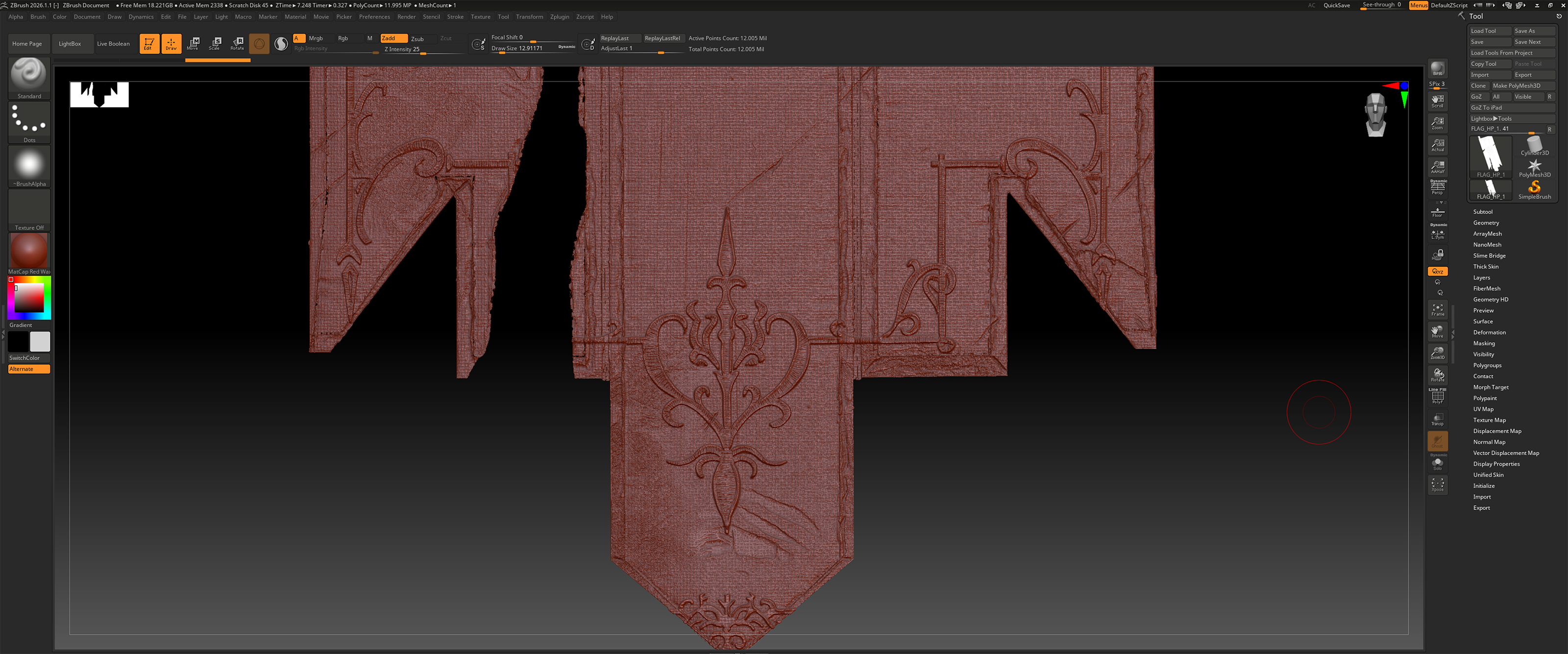Click the BPR render icon

pos(1437,68)
